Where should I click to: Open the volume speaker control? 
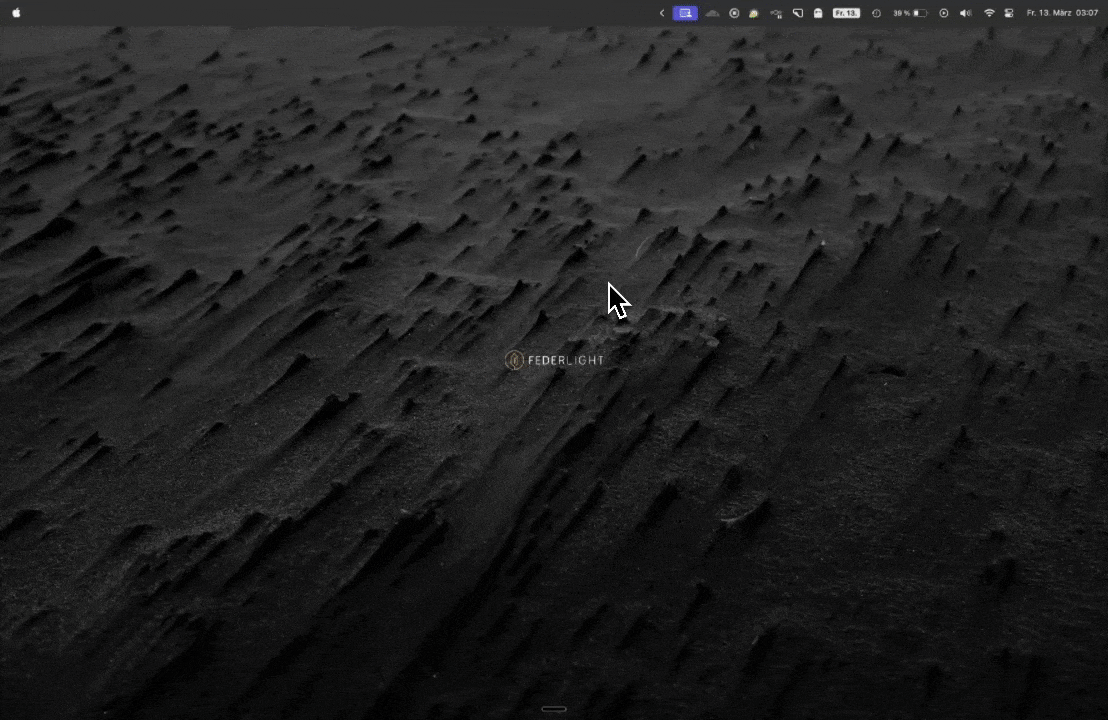point(965,13)
